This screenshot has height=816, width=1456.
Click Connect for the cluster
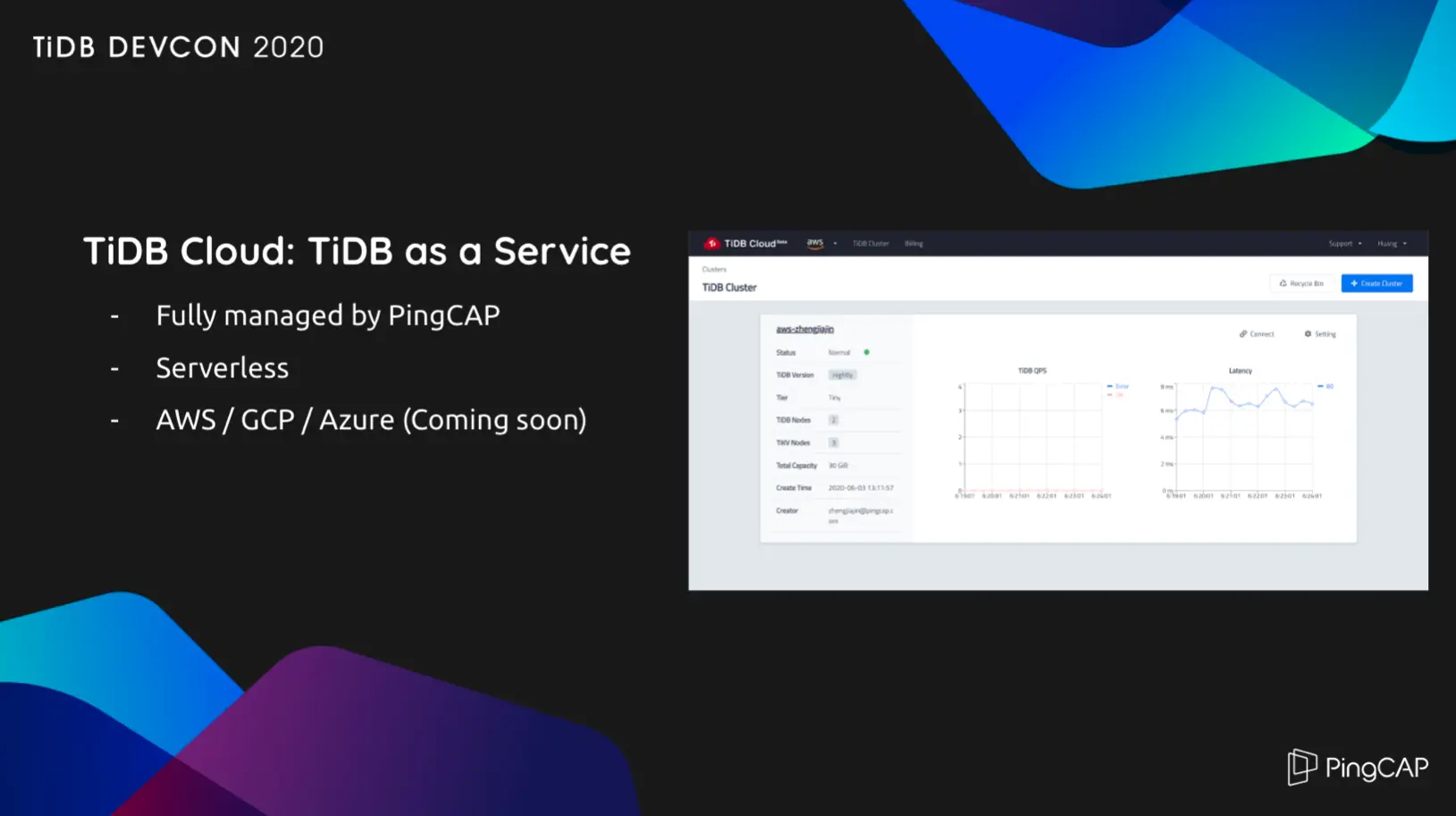(x=1257, y=334)
